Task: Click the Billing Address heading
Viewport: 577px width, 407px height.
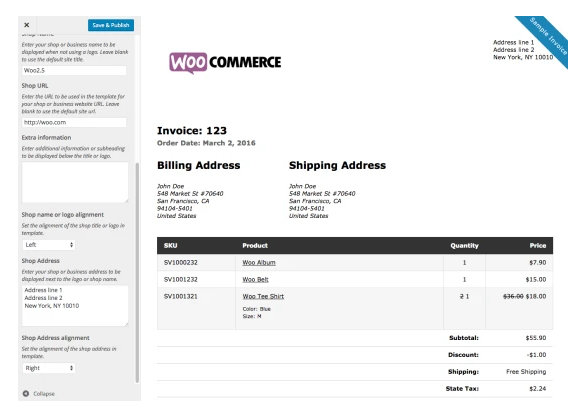Action: tap(199, 166)
